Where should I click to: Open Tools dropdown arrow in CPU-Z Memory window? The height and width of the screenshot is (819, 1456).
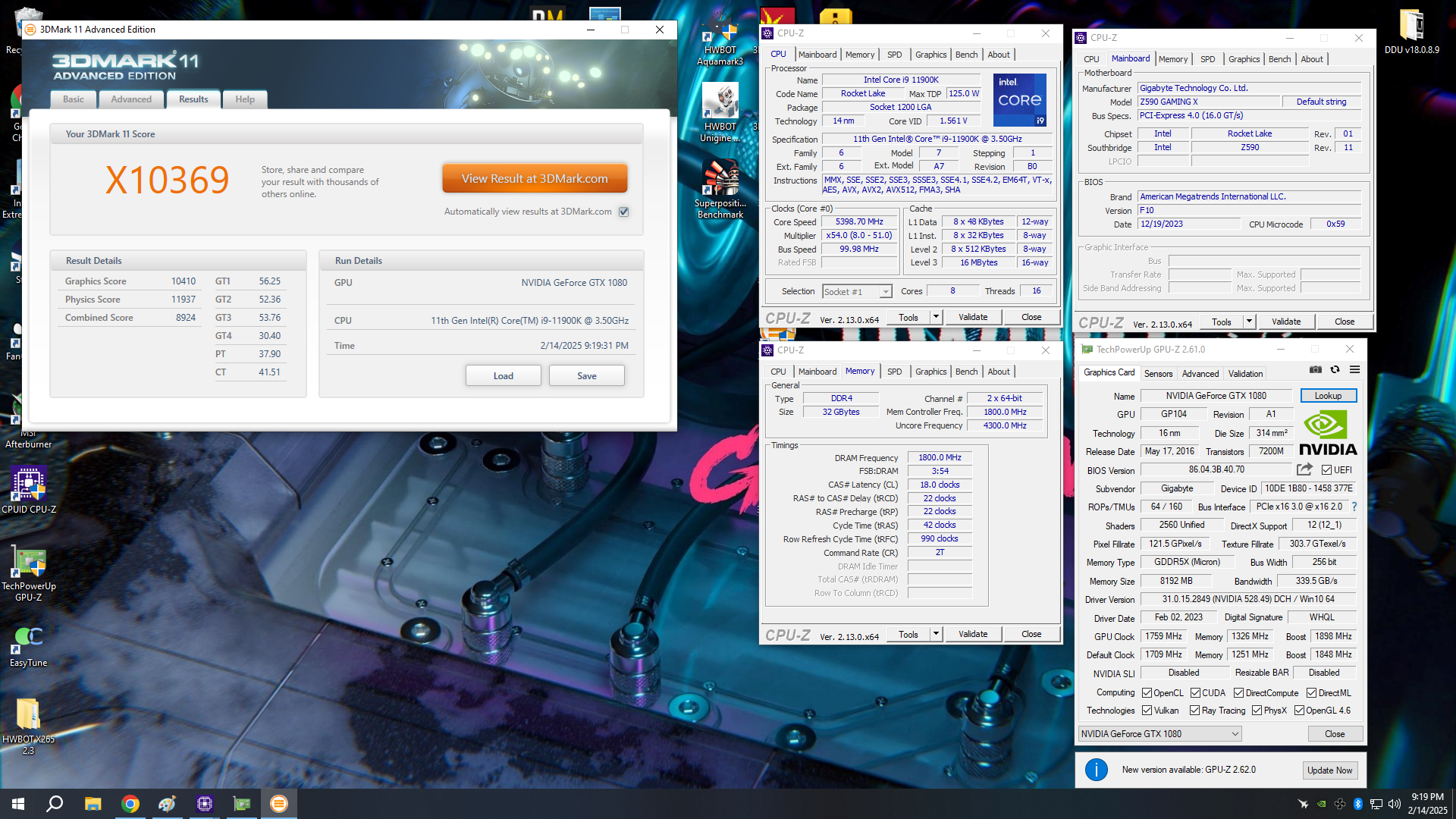pos(936,634)
